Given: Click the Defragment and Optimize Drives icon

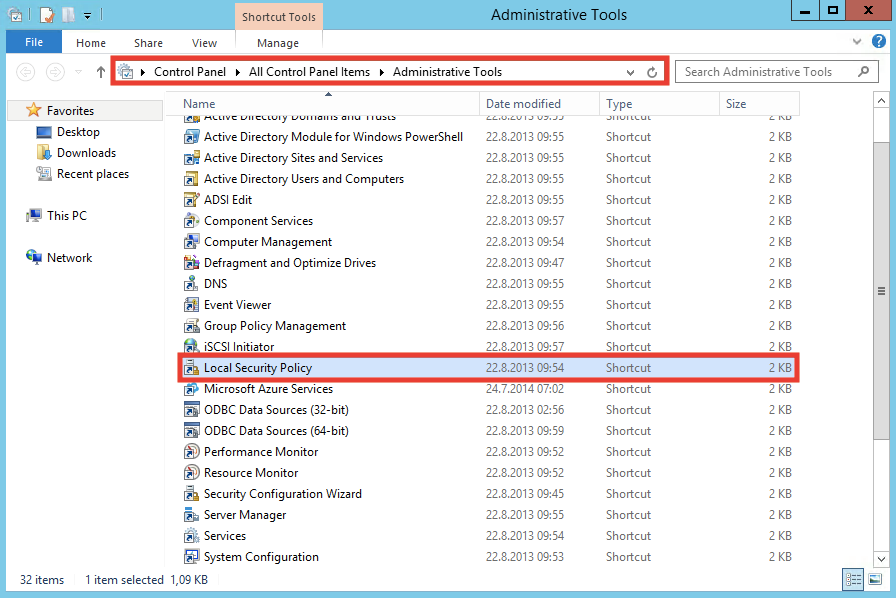Looking at the screenshot, I should (x=192, y=263).
